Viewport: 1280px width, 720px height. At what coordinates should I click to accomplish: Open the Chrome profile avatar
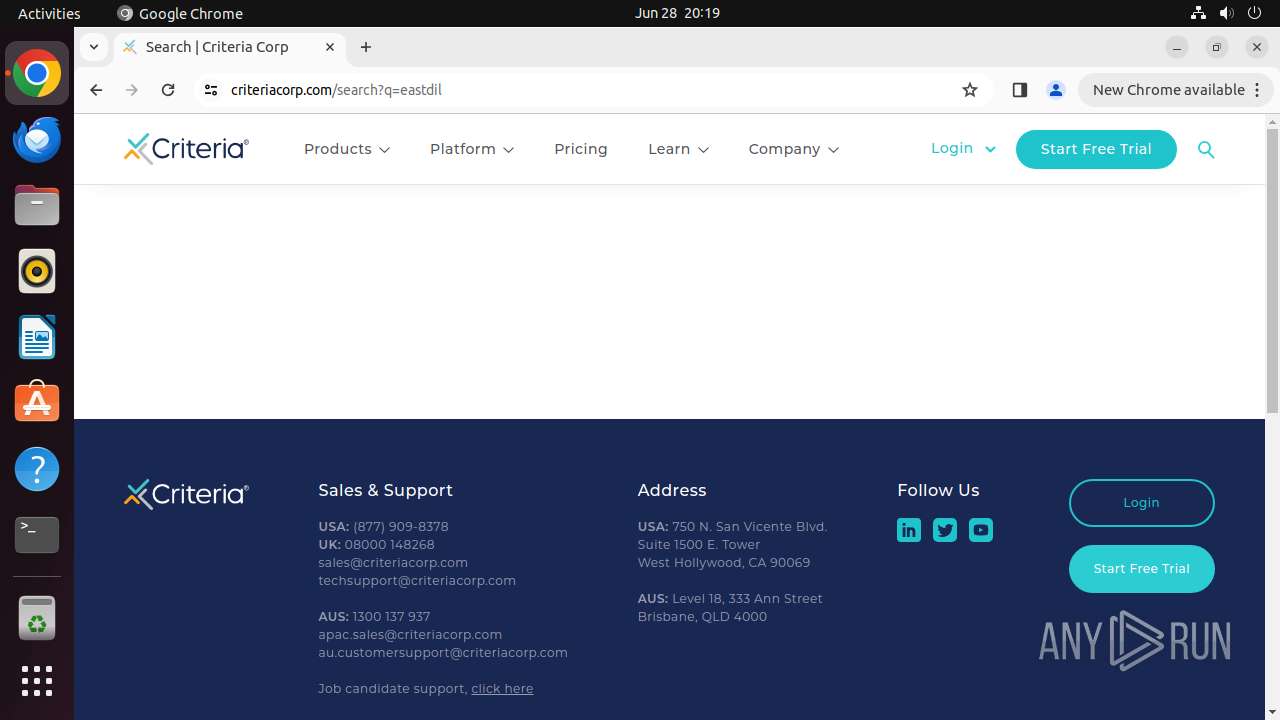coord(1056,90)
